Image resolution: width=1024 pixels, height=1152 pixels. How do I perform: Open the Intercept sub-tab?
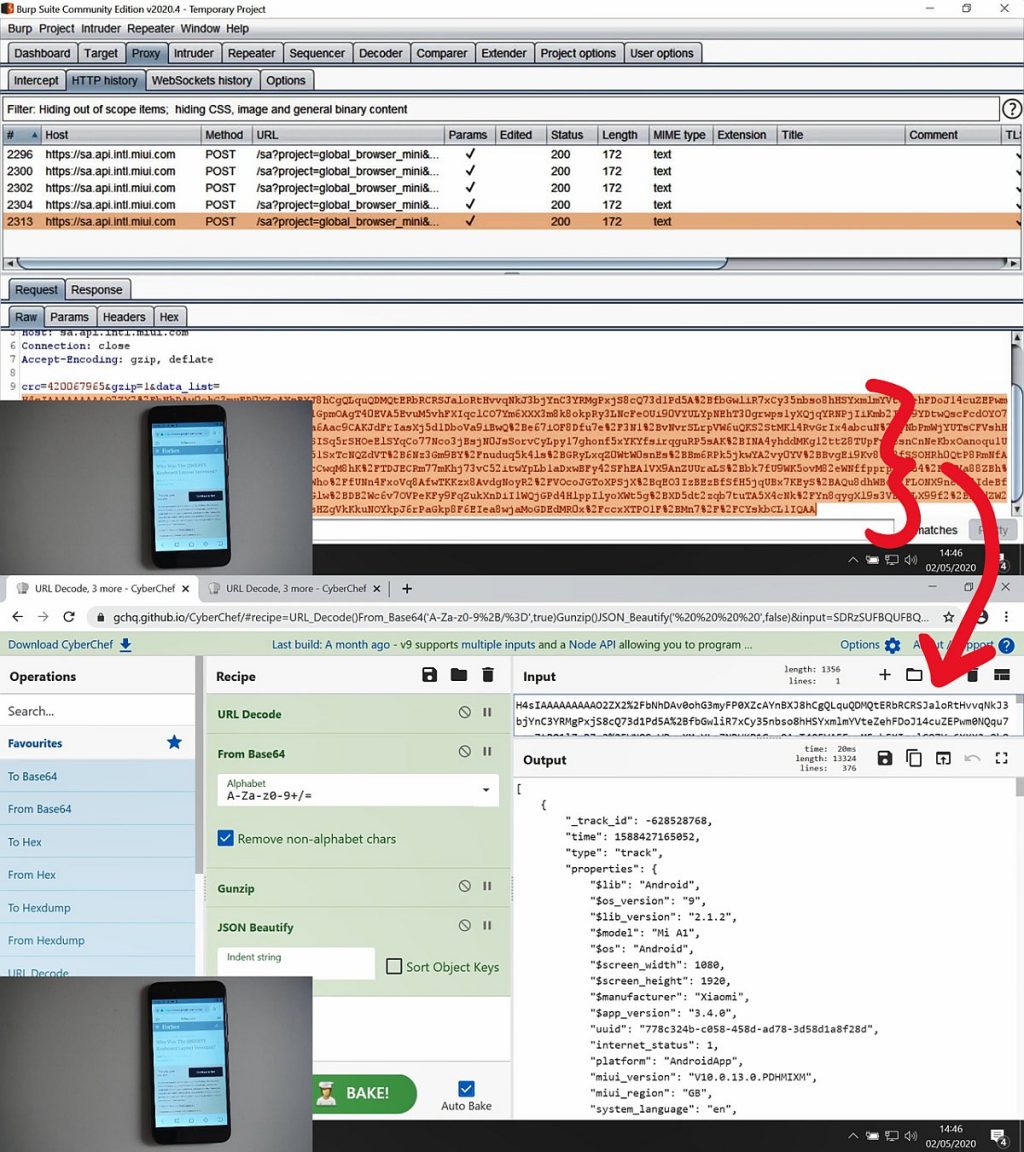coord(36,80)
